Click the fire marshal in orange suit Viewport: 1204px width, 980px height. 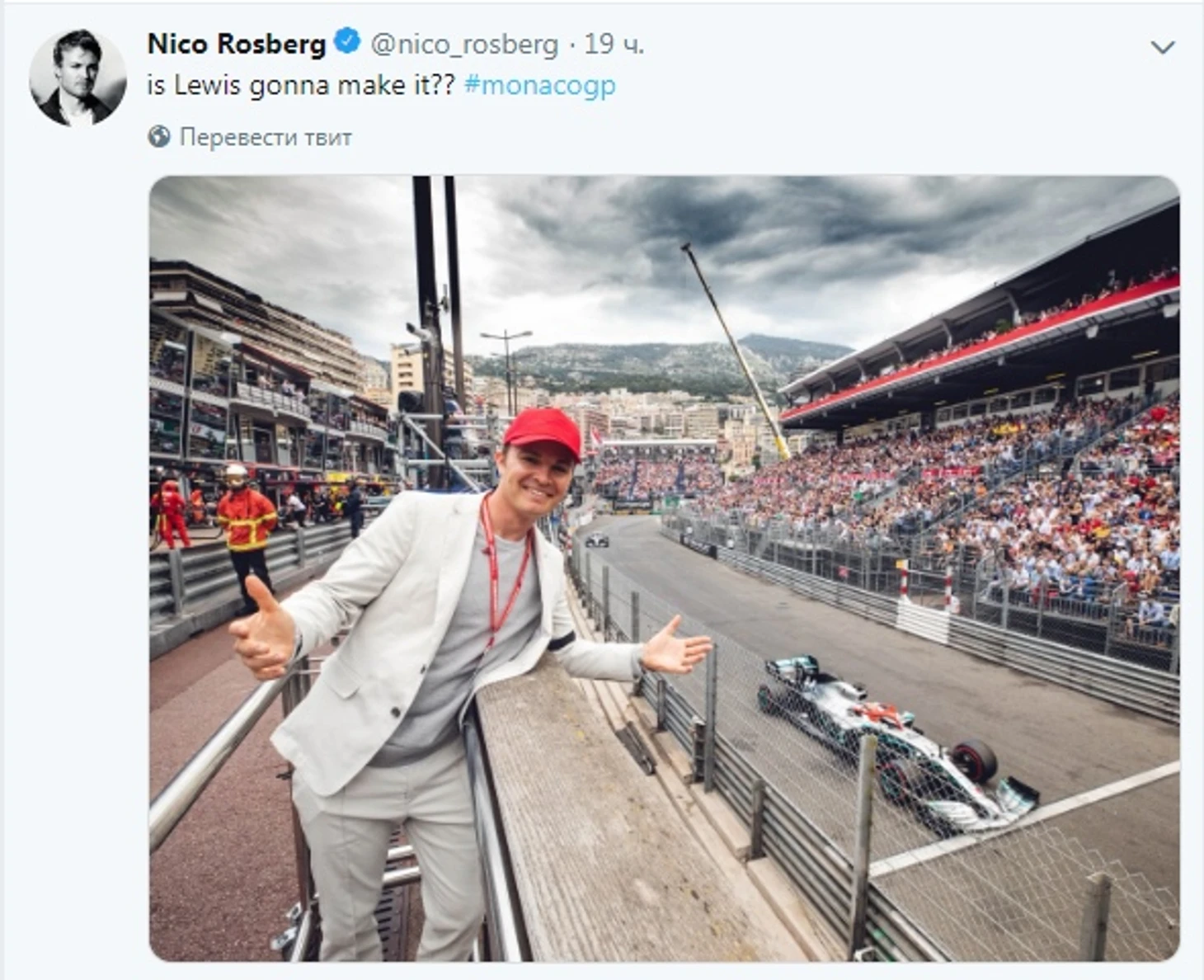tap(245, 536)
